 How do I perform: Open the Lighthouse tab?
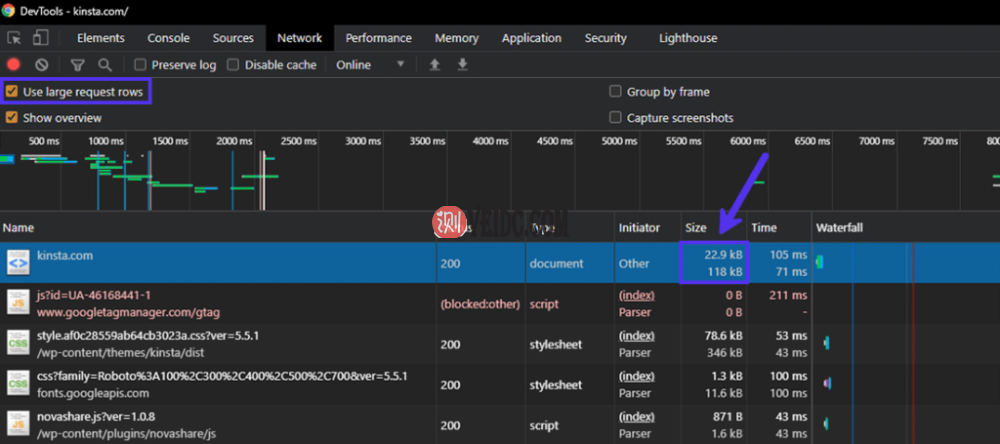(x=687, y=38)
